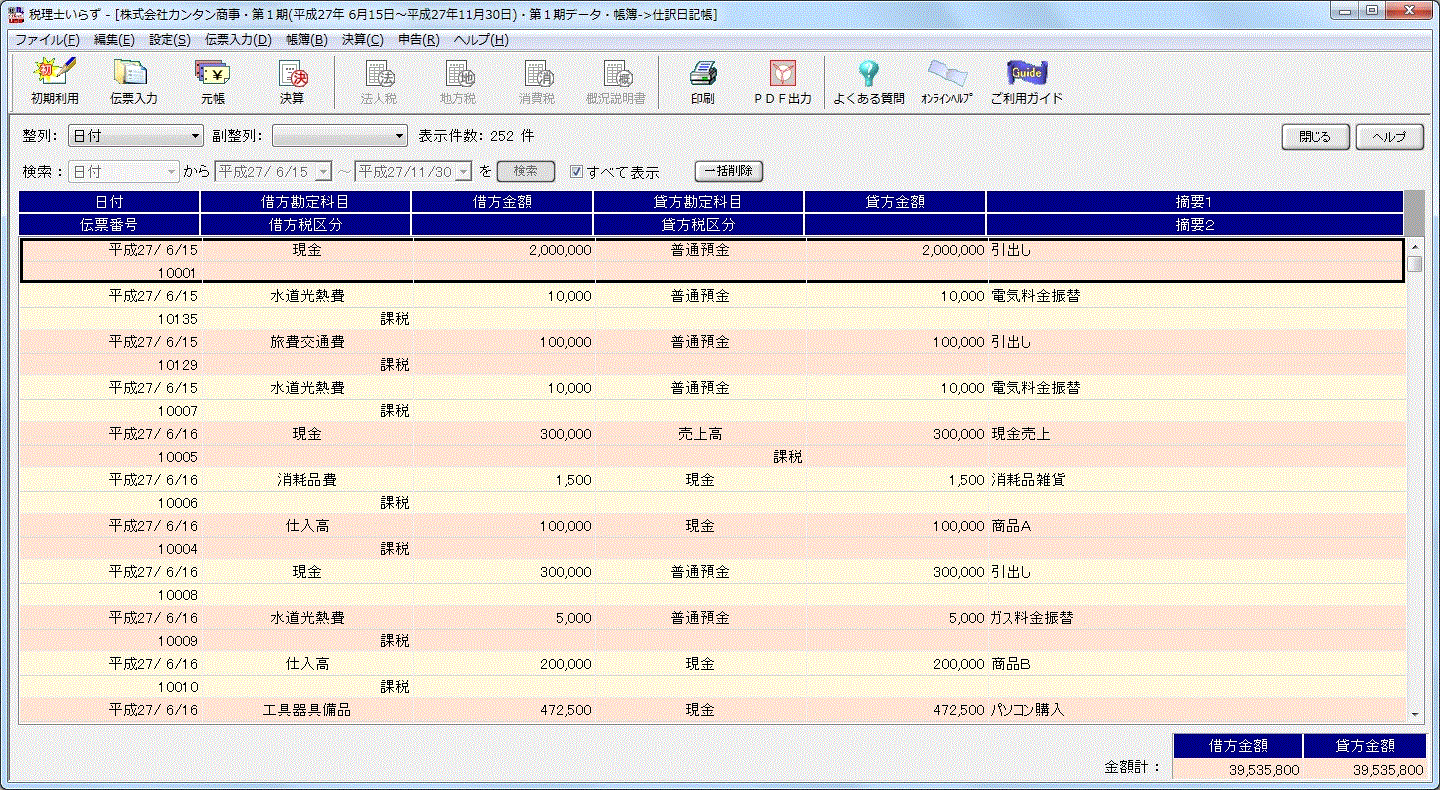Click the ヘルプ button at top right
This screenshot has height=790, width=1440.
coord(1389,137)
